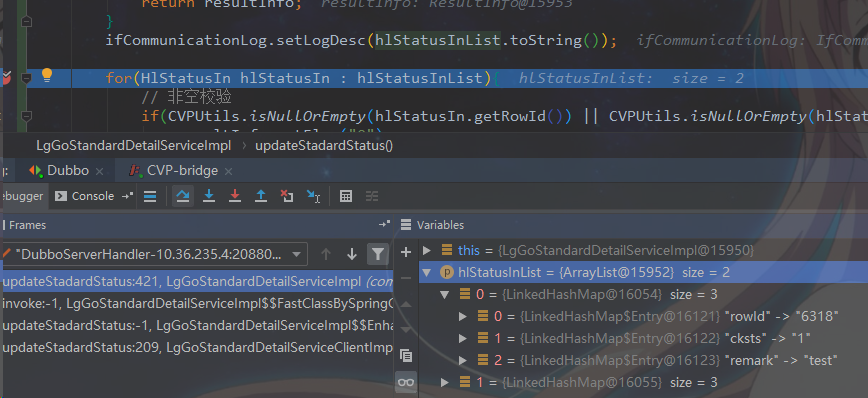Click the 非空校验 comment line

(x=186, y=97)
